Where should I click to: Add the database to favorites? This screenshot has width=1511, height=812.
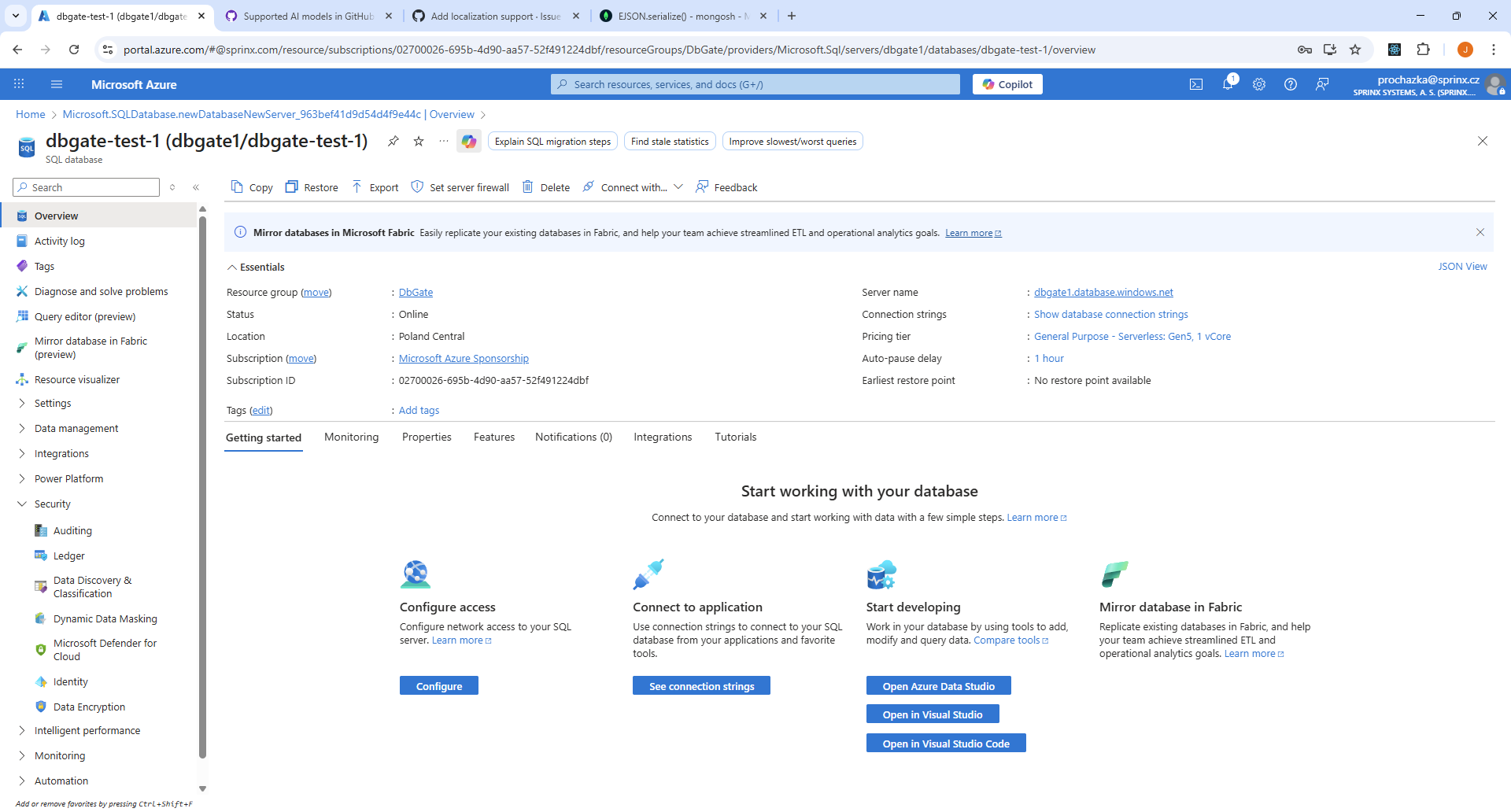[419, 142]
